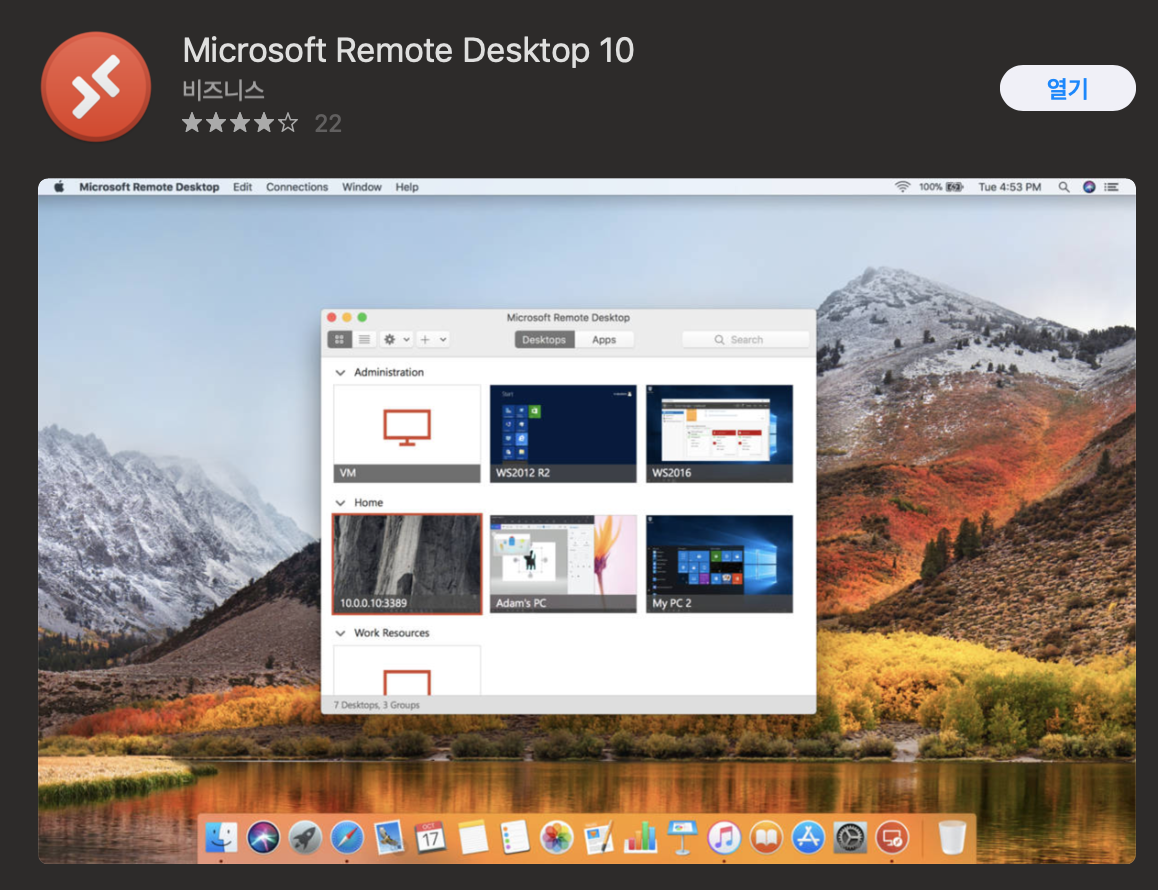The height and width of the screenshot is (890, 1158).
Task: Close the Microsoft Remote Desktop window
Action: [x=332, y=318]
